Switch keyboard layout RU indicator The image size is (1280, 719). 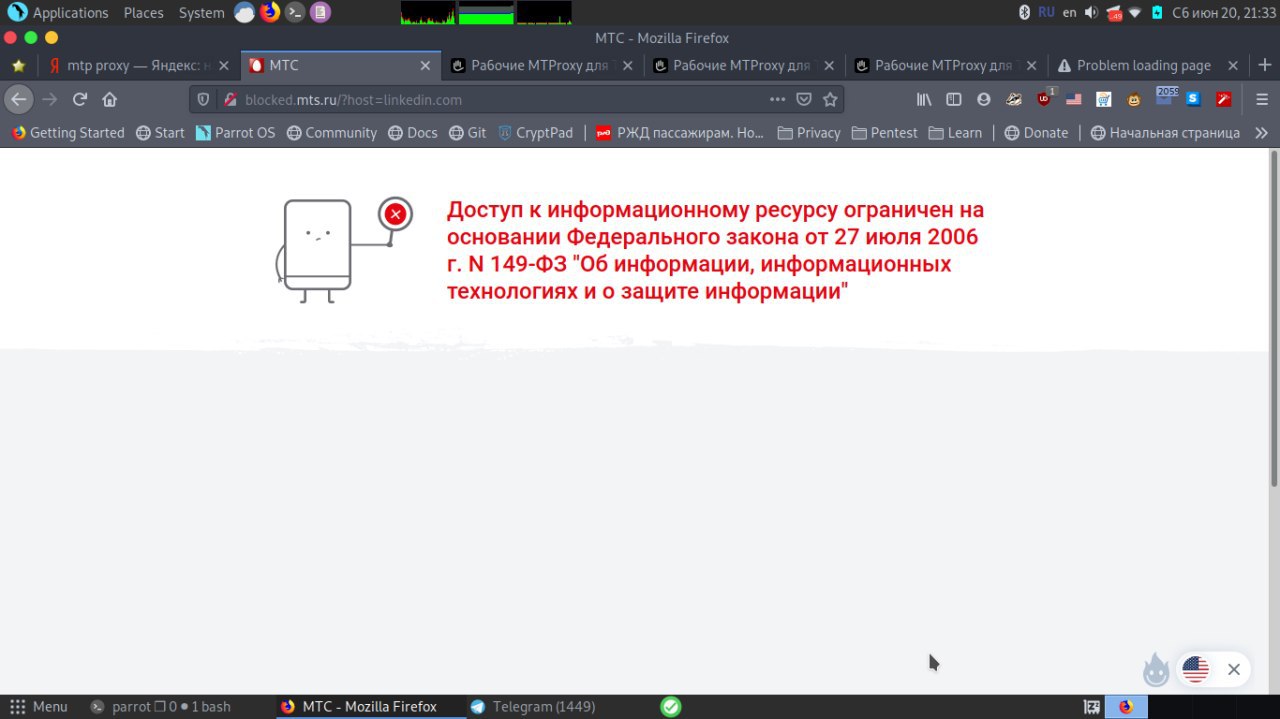click(1046, 13)
